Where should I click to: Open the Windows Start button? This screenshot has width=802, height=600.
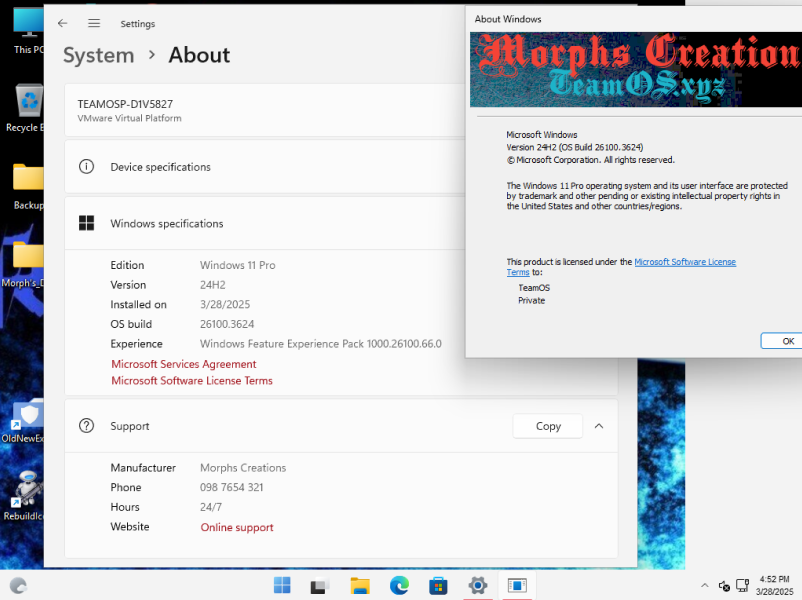click(282, 585)
